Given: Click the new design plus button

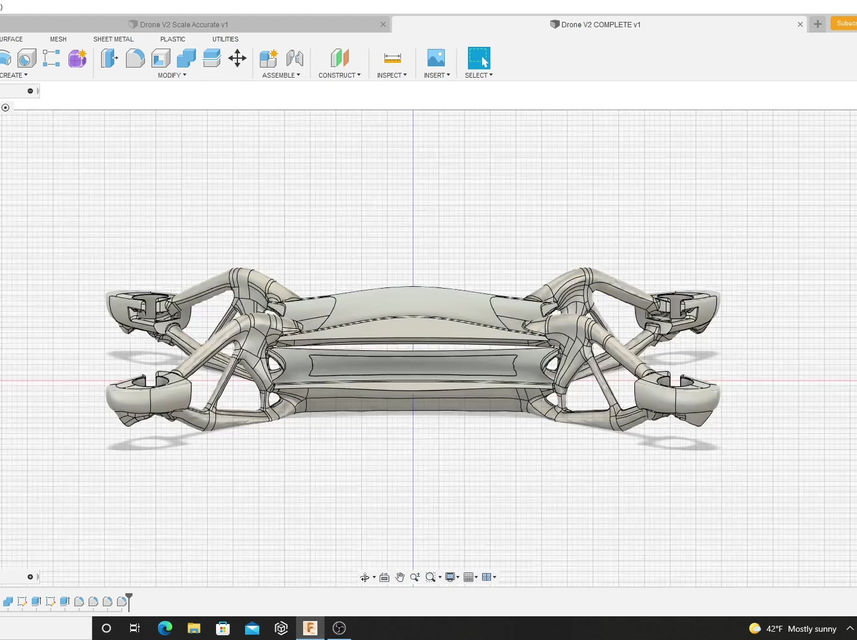Looking at the screenshot, I should tap(817, 24).
